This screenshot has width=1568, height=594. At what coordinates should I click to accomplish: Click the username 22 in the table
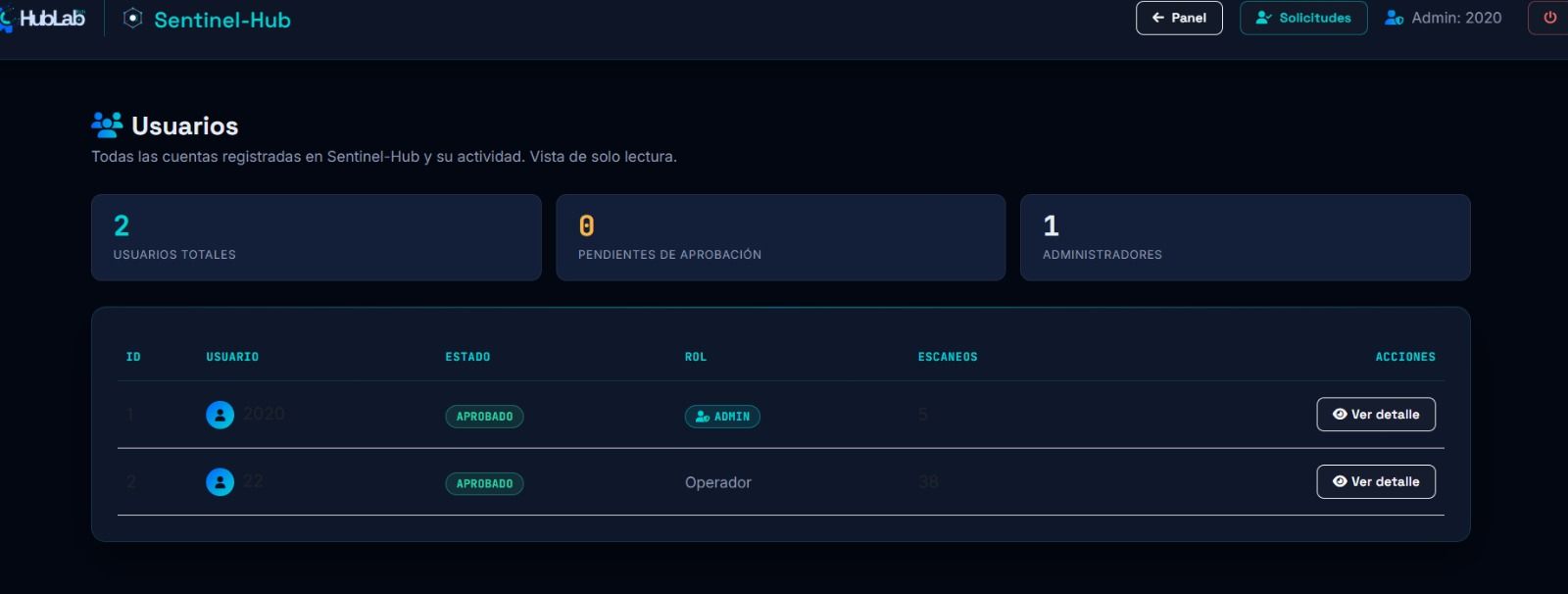click(x=253, y=481)
